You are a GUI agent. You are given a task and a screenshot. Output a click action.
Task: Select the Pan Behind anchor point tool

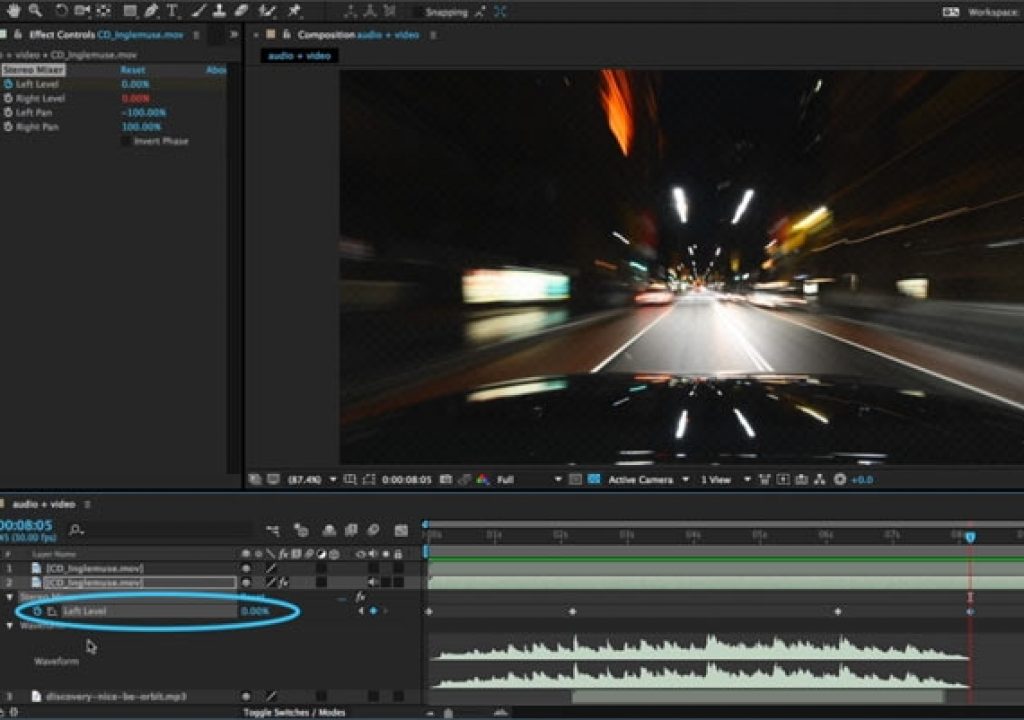pyautogui.click(x=103, y=10)
